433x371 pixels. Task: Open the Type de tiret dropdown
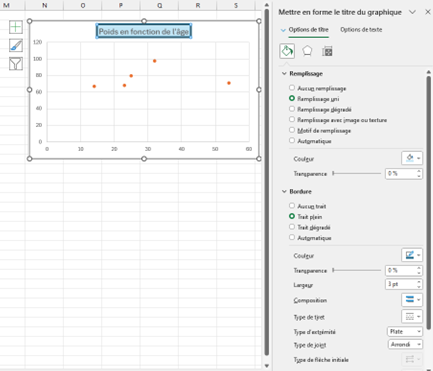coord(412,317)
